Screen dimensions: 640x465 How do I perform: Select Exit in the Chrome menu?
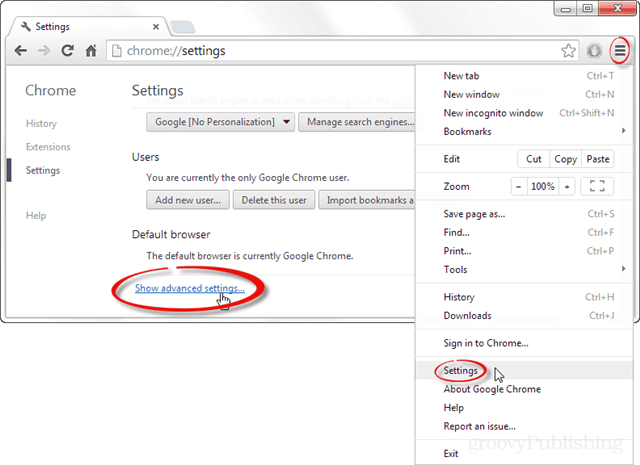coord(524,454)
